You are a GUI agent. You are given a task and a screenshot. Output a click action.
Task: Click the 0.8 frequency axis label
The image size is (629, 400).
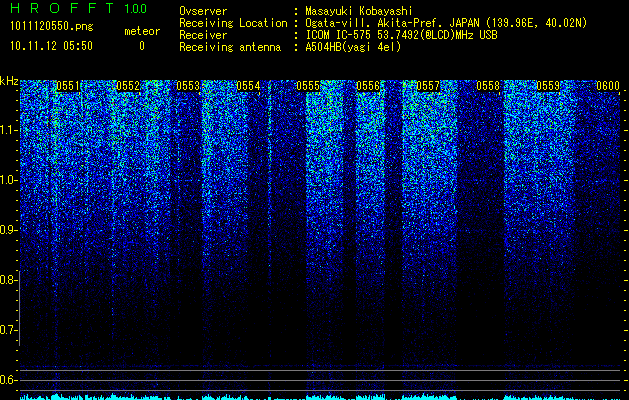(8, 280)
